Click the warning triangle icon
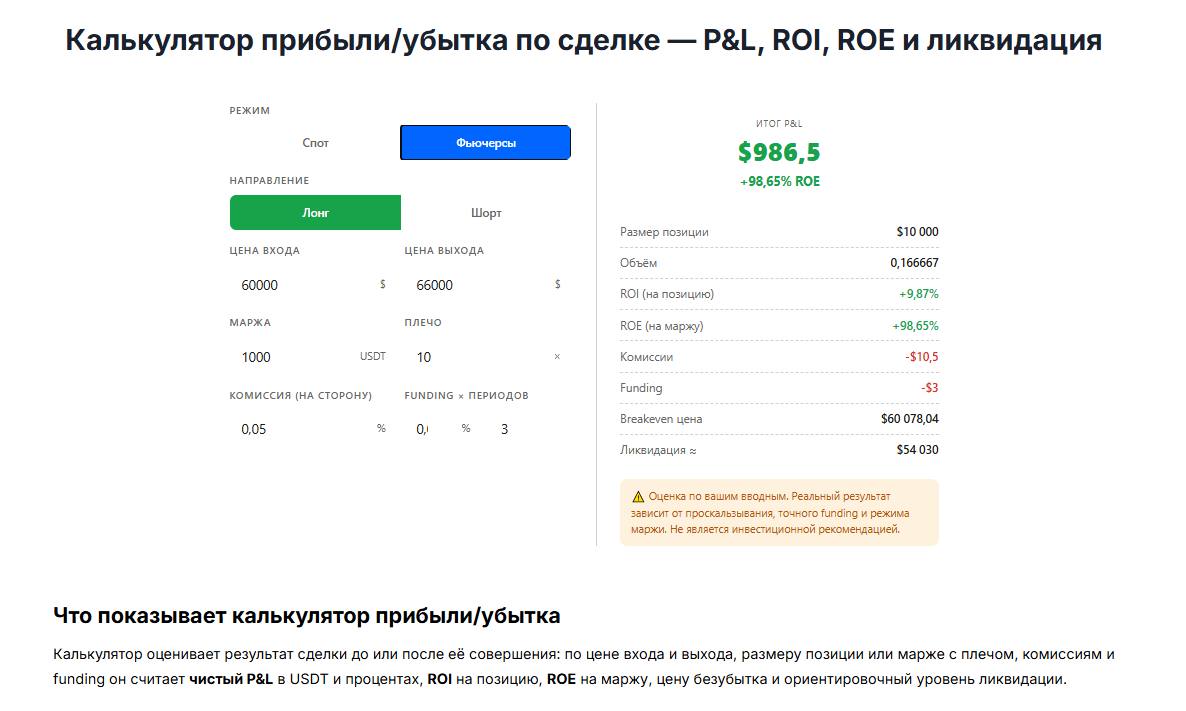The height and width of the screenshot is (711, 1186). 638,497
